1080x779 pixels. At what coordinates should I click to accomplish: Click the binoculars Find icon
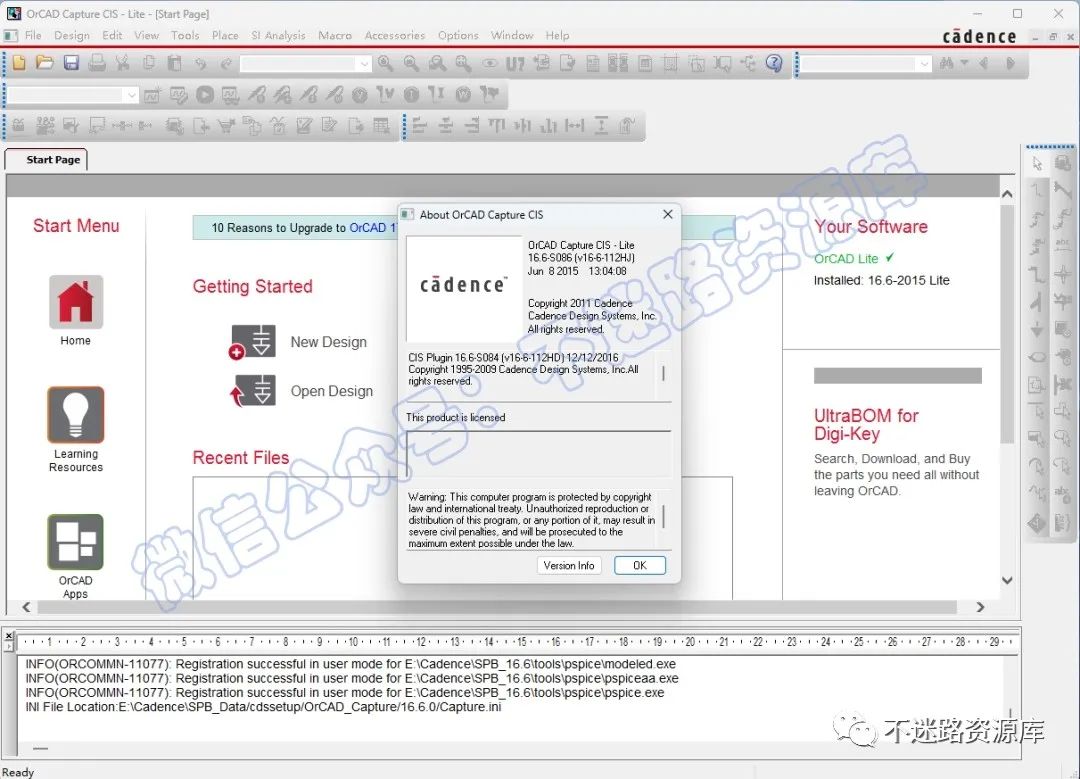pos(947,63)
